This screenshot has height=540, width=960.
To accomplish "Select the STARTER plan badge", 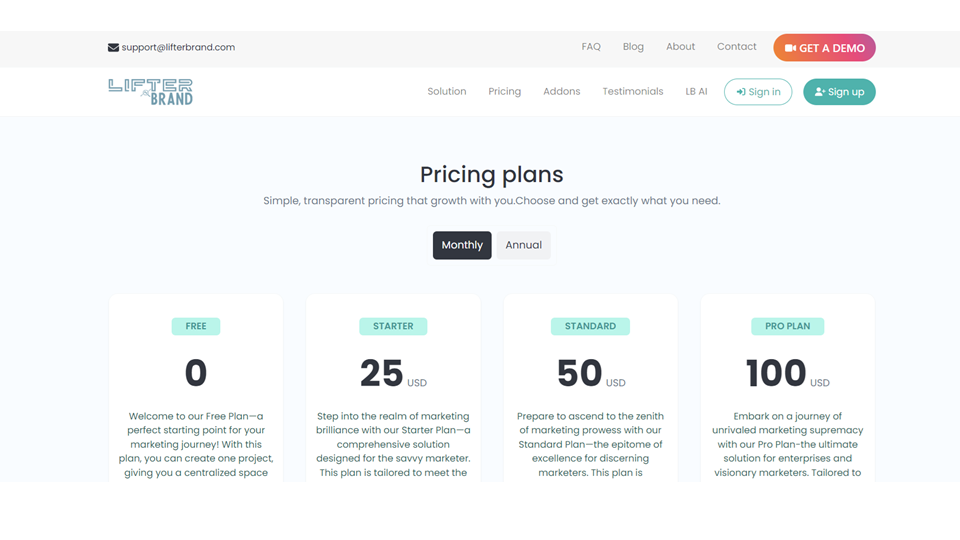I will tap(393, 326).
